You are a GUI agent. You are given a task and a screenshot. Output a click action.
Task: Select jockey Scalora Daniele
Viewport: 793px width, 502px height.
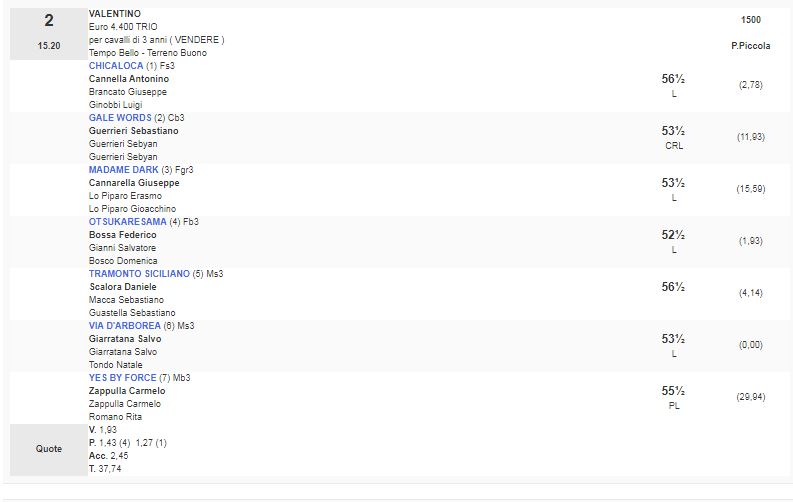(123, 287)
